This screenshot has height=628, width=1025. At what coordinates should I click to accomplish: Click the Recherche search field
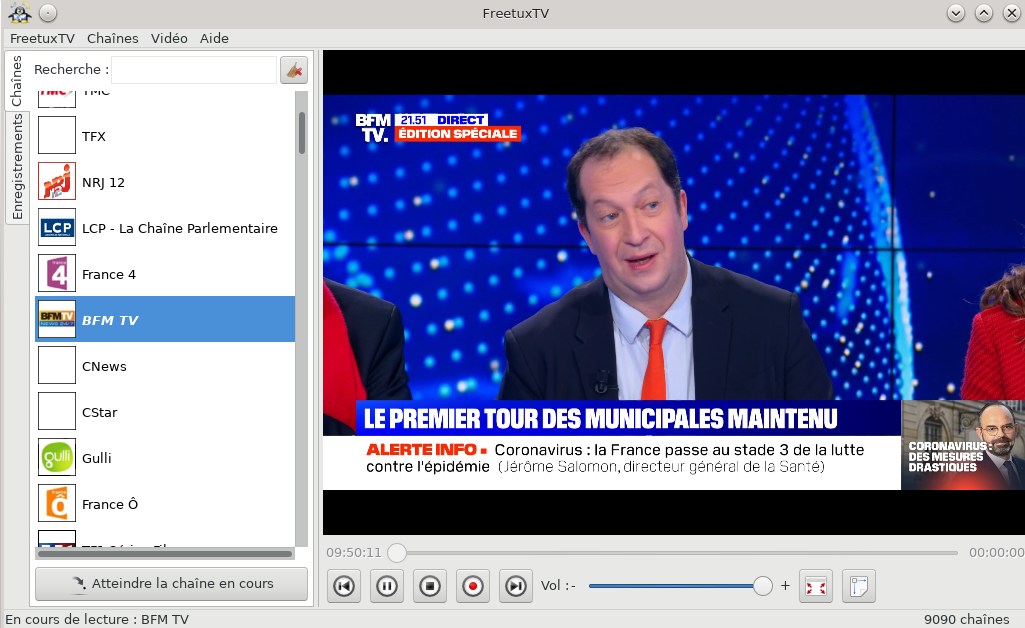coord(194,70)
